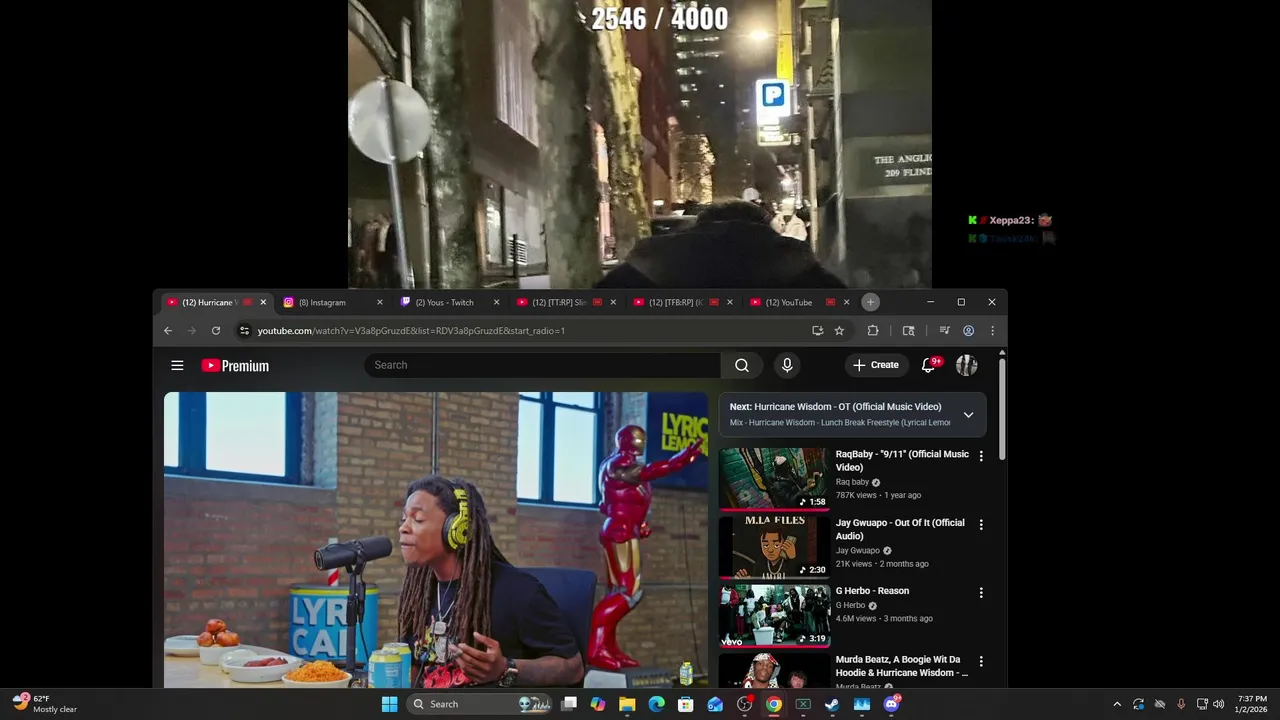Open site information icon in address bar
Image resolution: width=1280 pixels, height=720 pixels.
(244, 331)
